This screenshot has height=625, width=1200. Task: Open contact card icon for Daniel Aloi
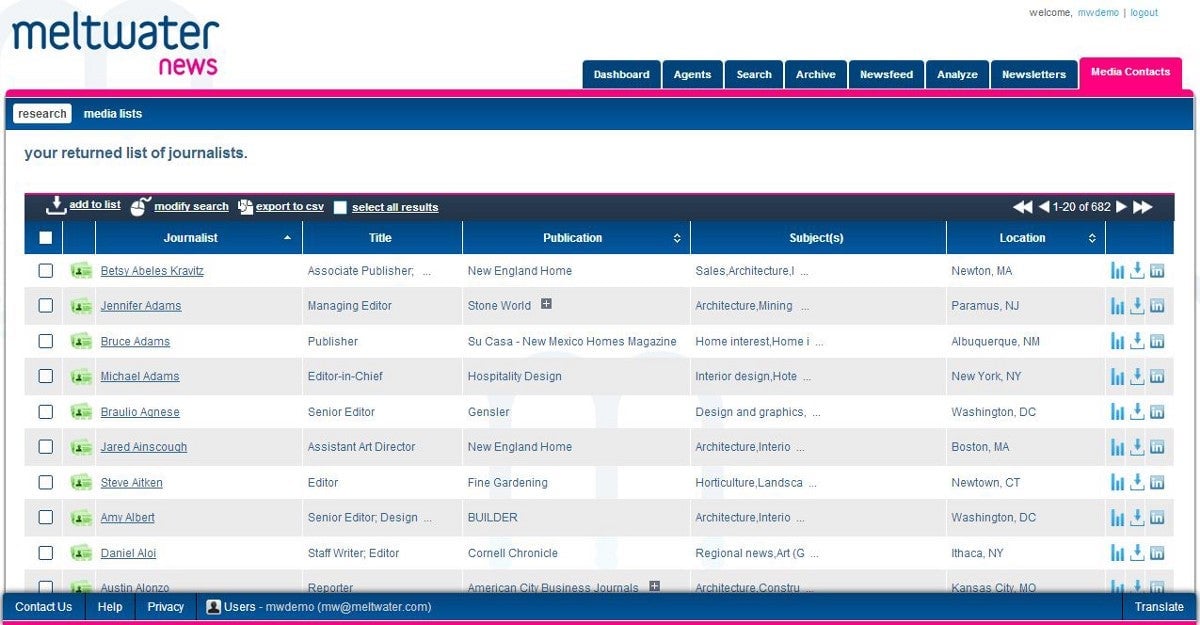click(x=81, y=553)
